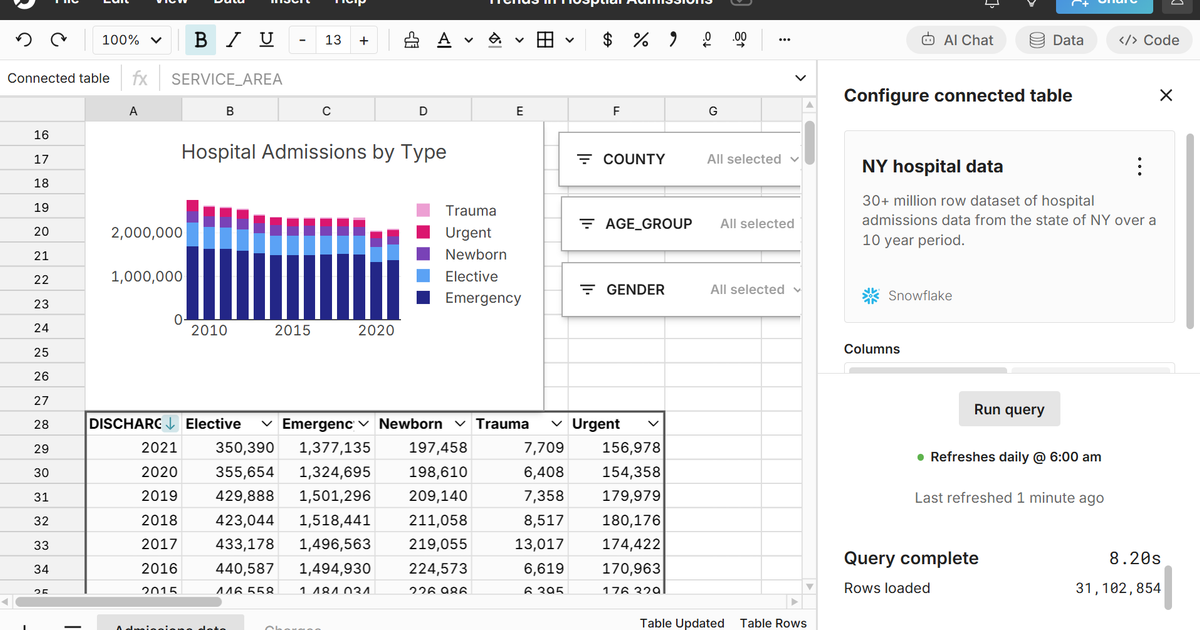This screenshot has width=1200, height=630.
Task: Click the COUNTY filter icon
Action: coord(585,159)
